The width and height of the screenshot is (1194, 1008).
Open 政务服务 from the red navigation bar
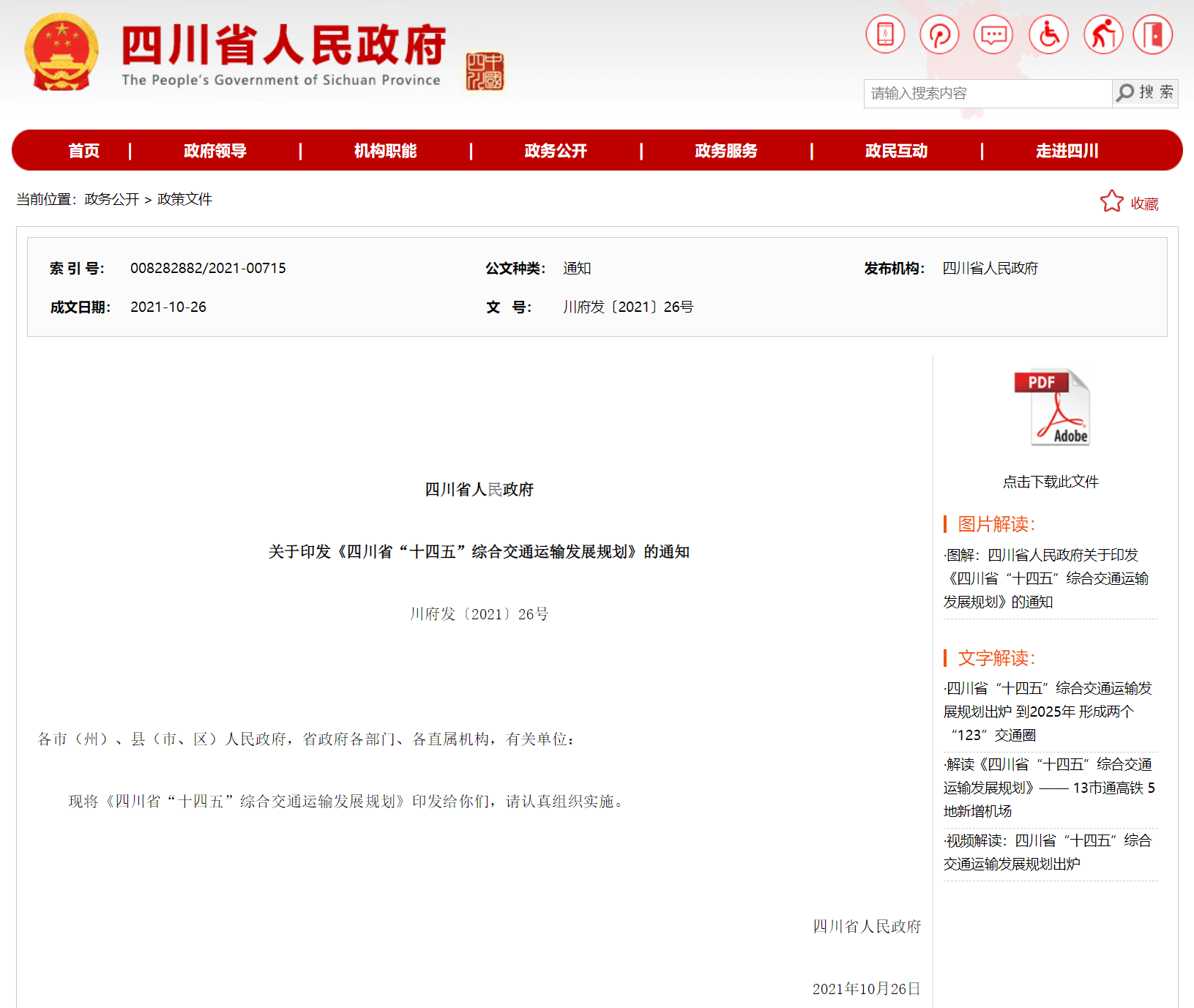click(725, 151)
